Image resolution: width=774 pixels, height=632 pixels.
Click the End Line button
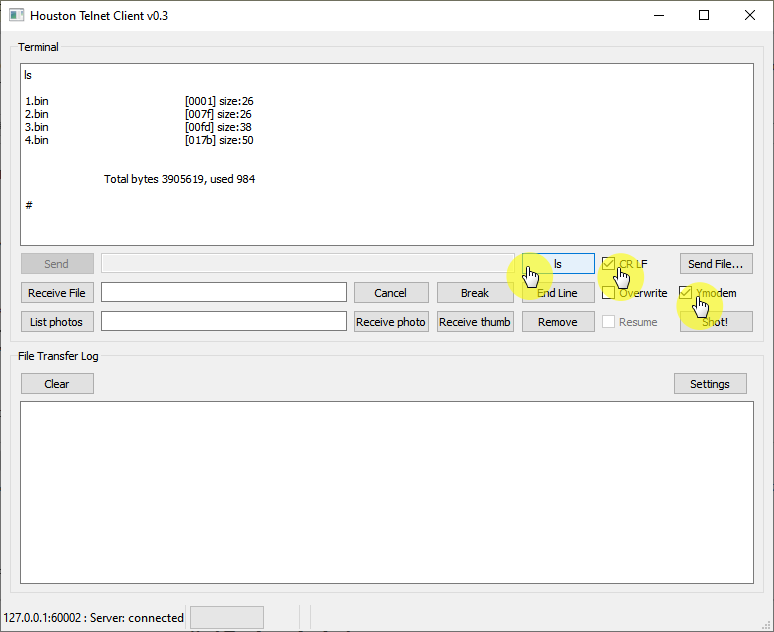click(558, 293)
